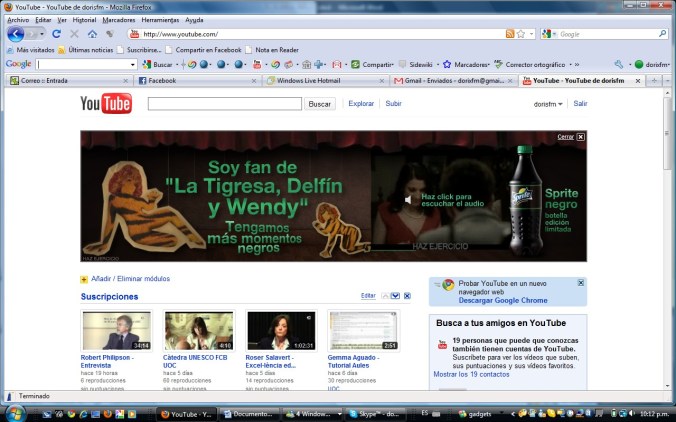Switch to the Windows Live Hotmail tab
The image size is (676, 422).
(325, 80)
